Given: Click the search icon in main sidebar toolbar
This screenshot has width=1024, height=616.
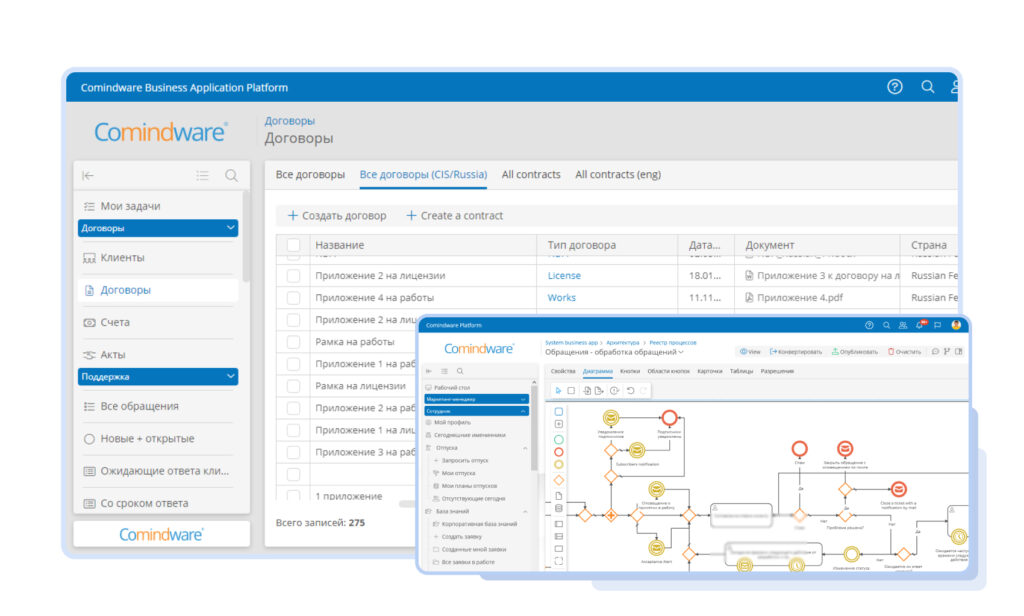Looking at the screenshot, I should 231,175.
